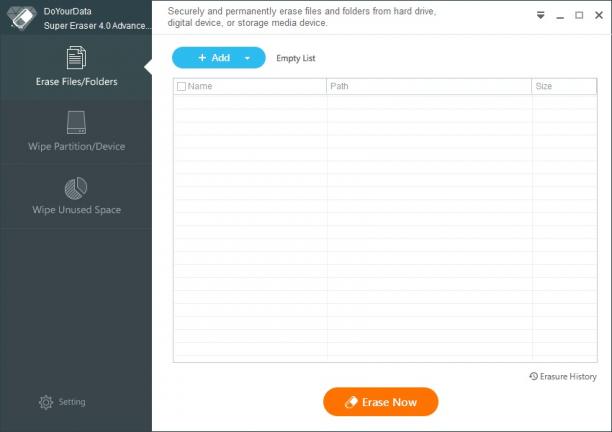
Task: Click the Wipe Unused Space pie icon
Action: pyautogui.click(x=76, y=188)
